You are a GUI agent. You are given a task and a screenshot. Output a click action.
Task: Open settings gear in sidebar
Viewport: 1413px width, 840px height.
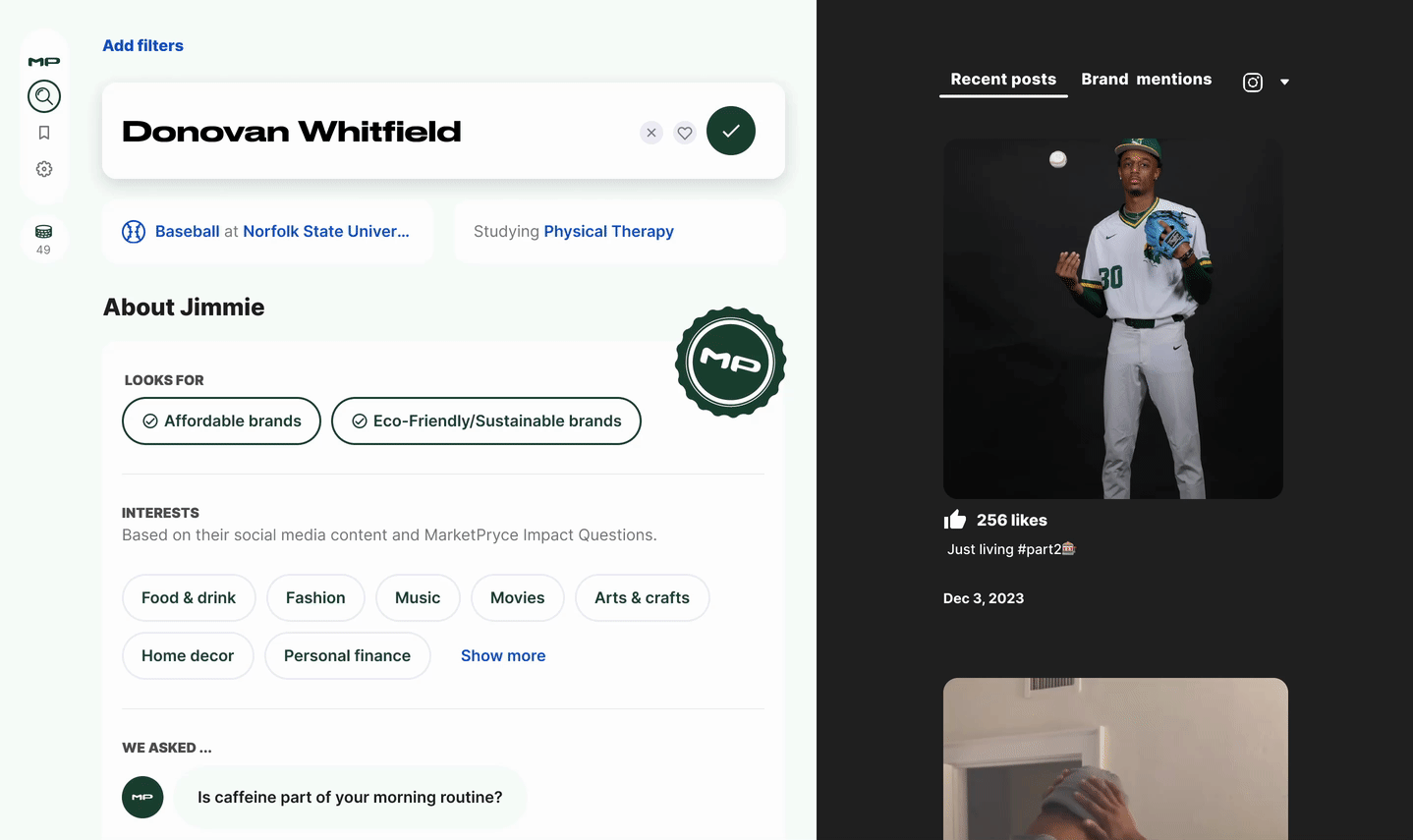tap(44, 169)
